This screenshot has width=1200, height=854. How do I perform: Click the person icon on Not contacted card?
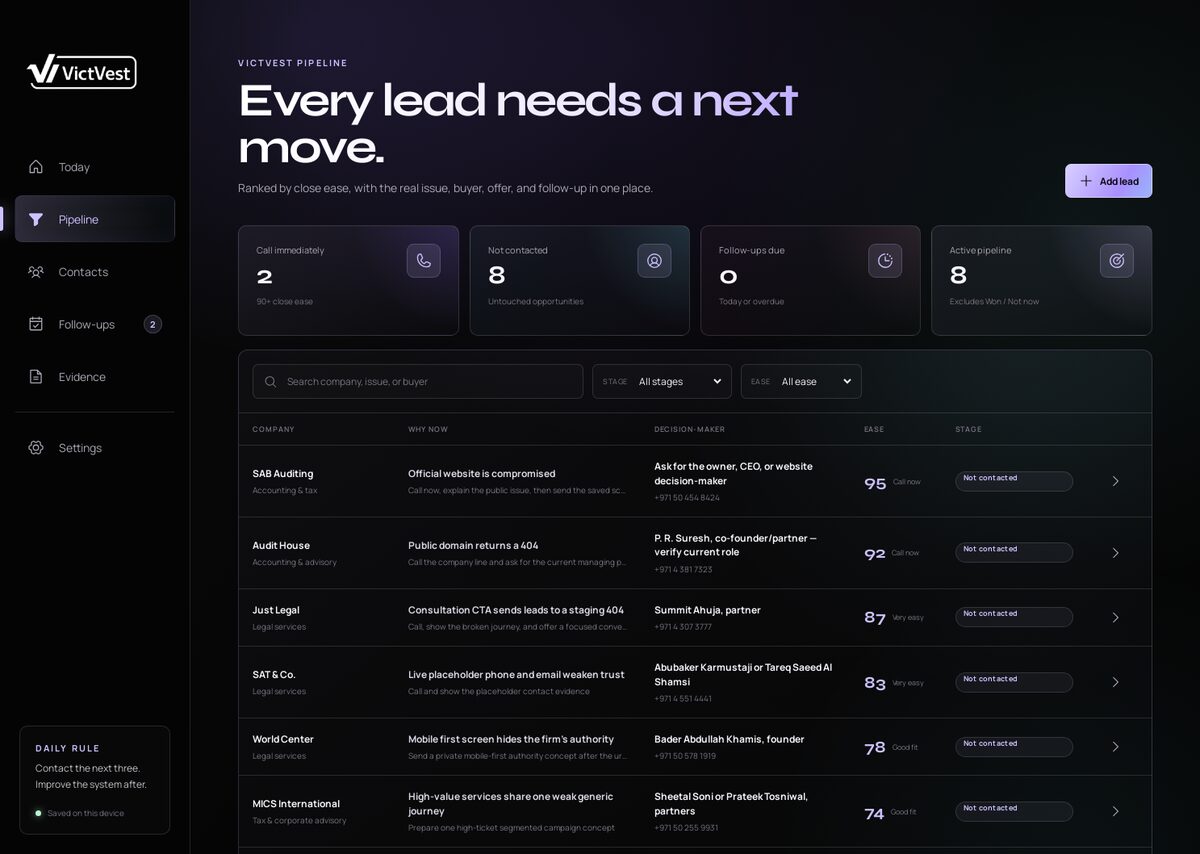(x=655, y=261)
